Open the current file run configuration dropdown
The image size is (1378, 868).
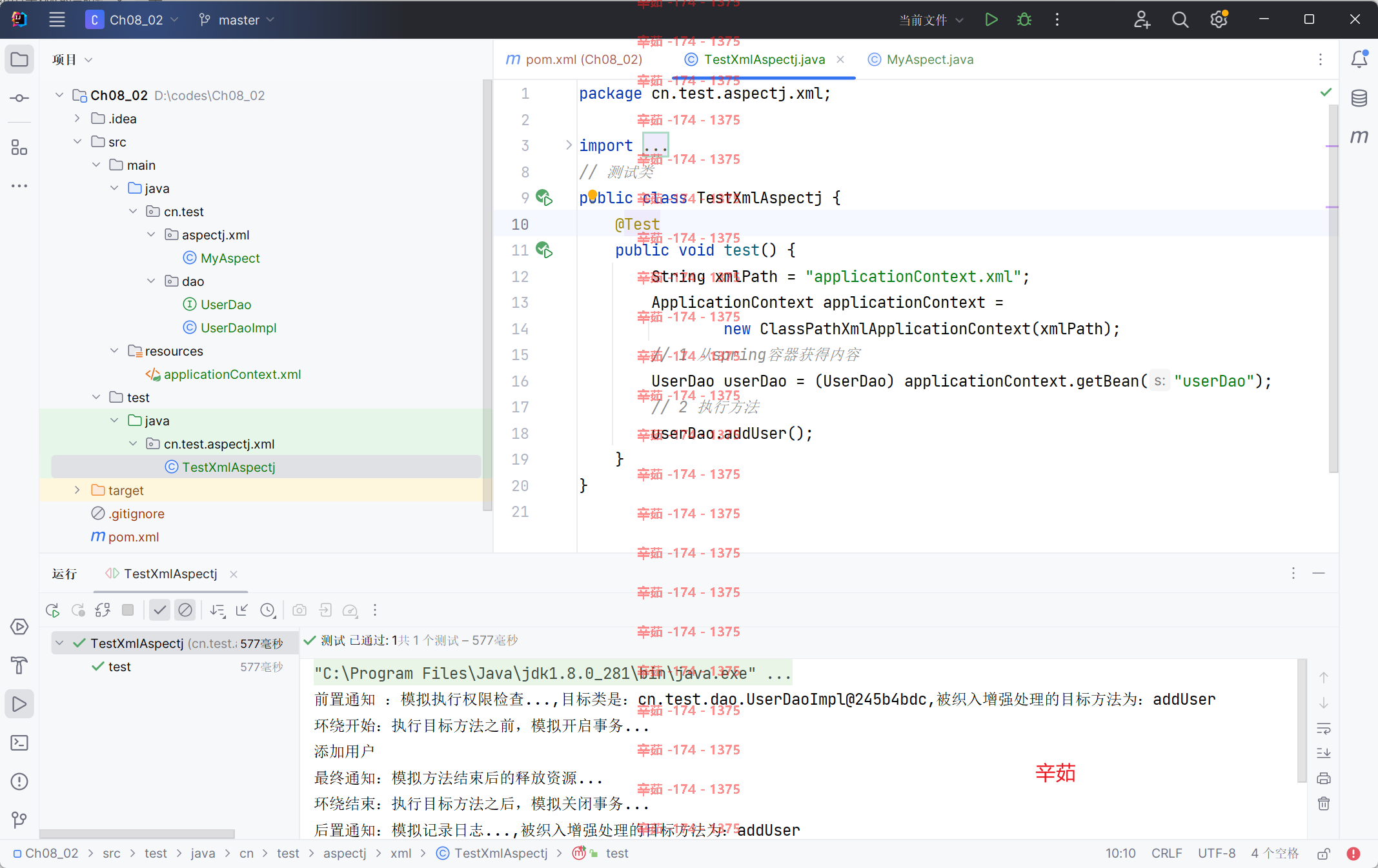(931, 20)
